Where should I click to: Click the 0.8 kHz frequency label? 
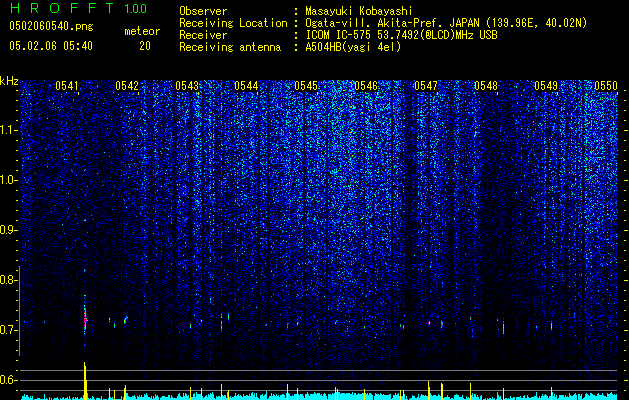[x=8, y=280]
